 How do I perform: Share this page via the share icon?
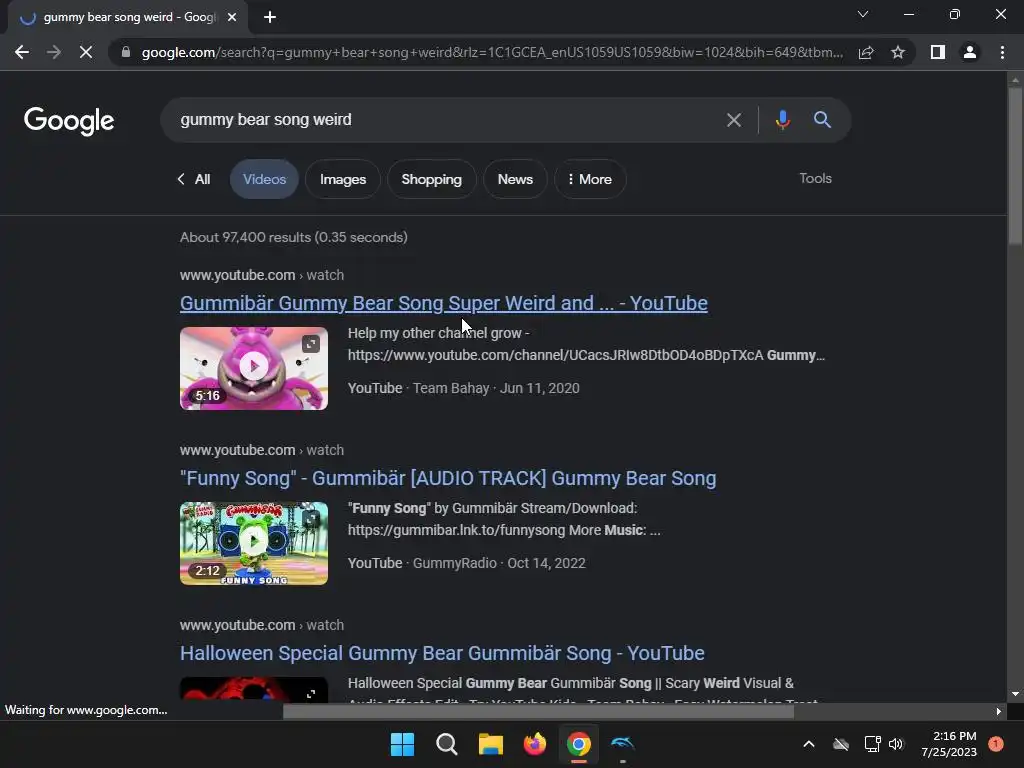866,52
